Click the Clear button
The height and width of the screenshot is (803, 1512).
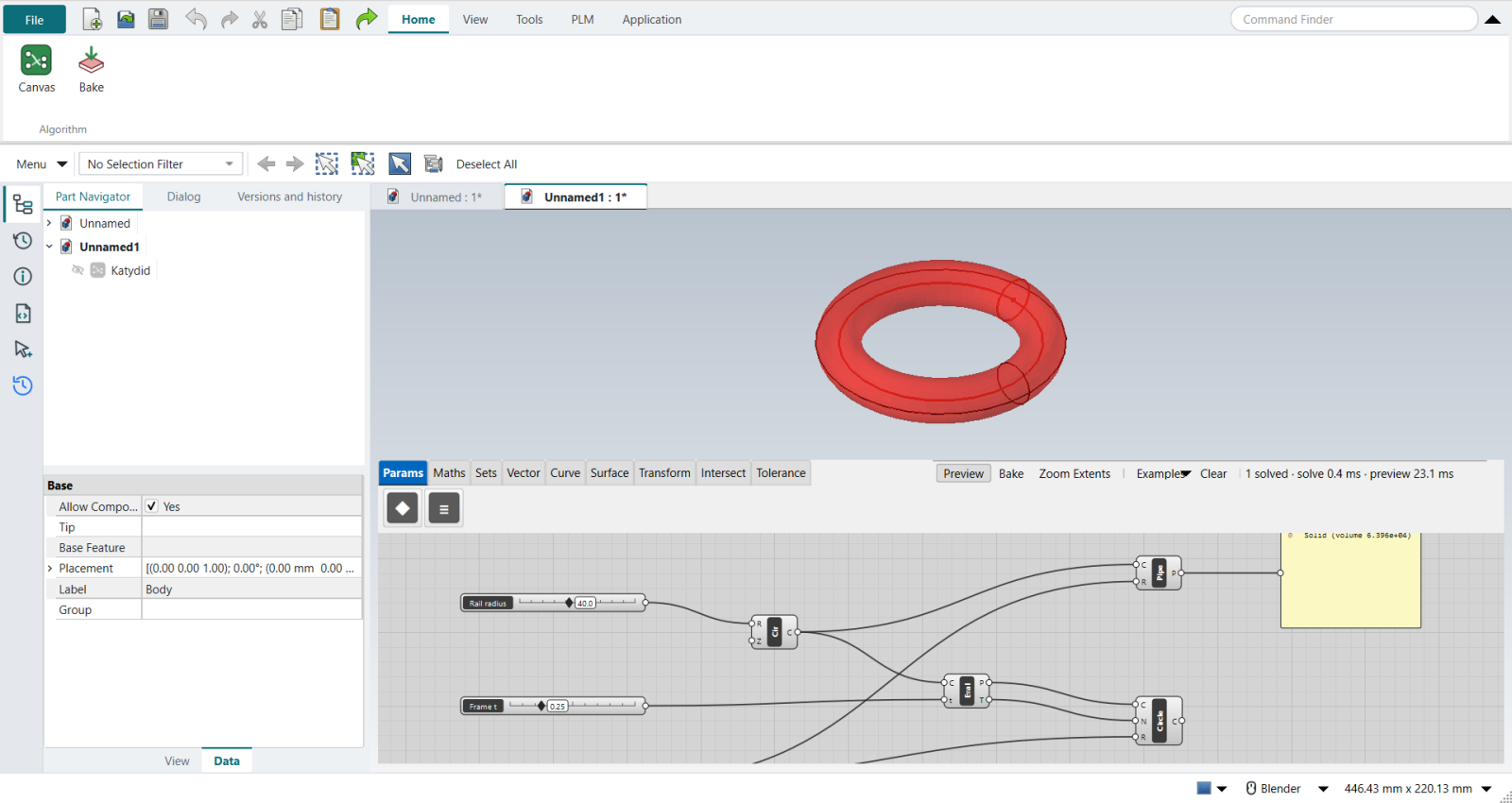click(x=1213, y=473)
